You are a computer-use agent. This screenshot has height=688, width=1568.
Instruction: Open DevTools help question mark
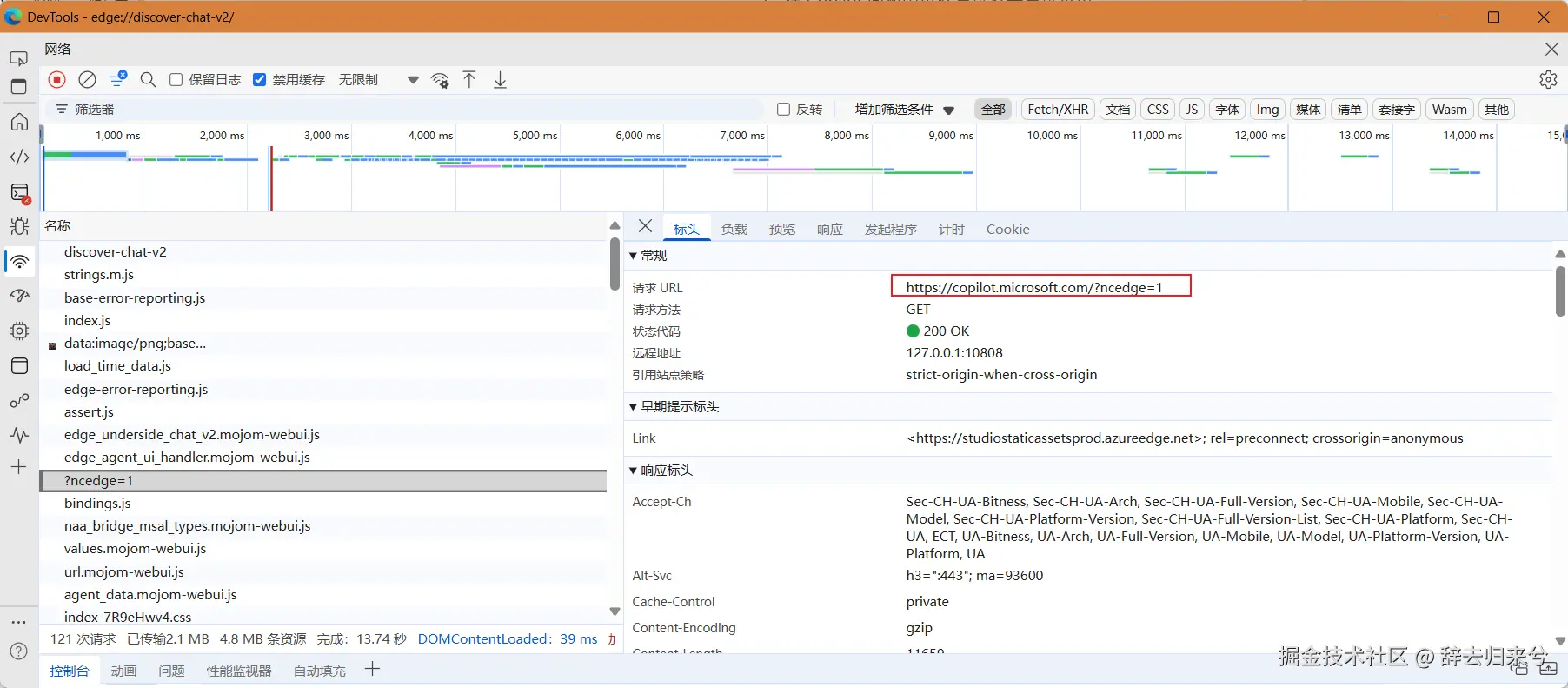pos(18,651)
